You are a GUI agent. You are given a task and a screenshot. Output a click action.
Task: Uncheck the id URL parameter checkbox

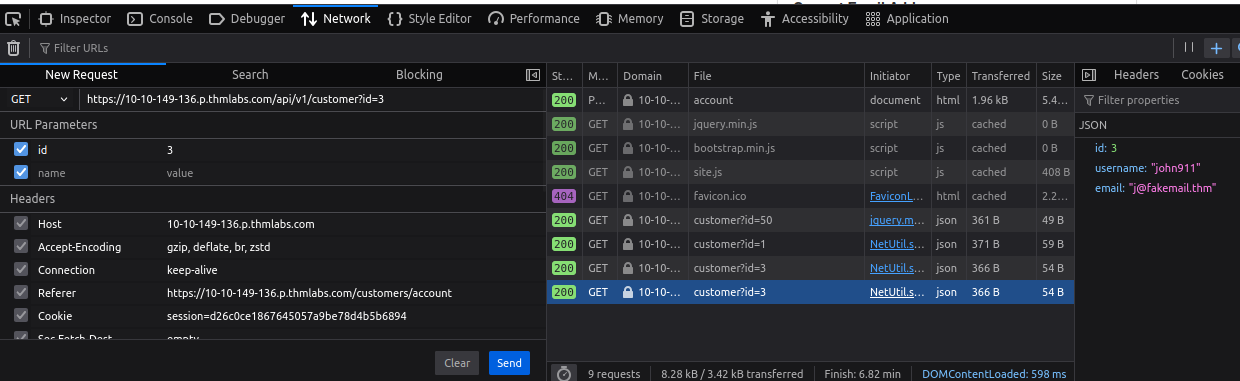pyautogui.click(x=21, y=149)
